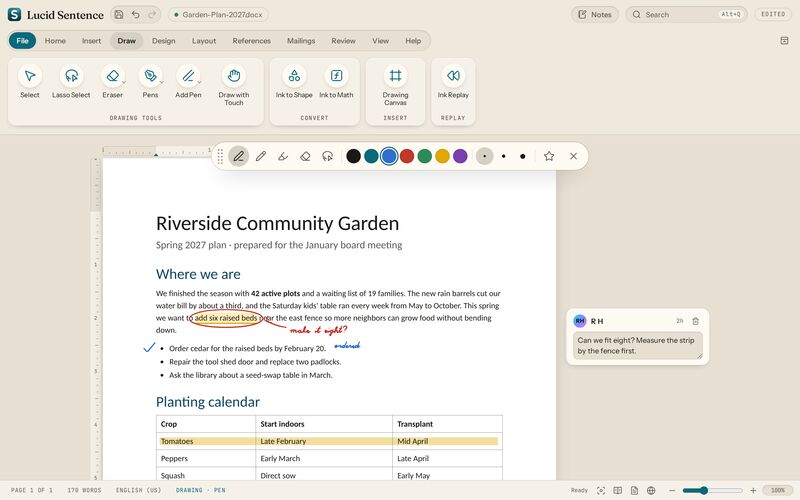This screenshot has width=800, height=500.
Task: Click the Add Pen tool
Action: (x=188, y=82)
